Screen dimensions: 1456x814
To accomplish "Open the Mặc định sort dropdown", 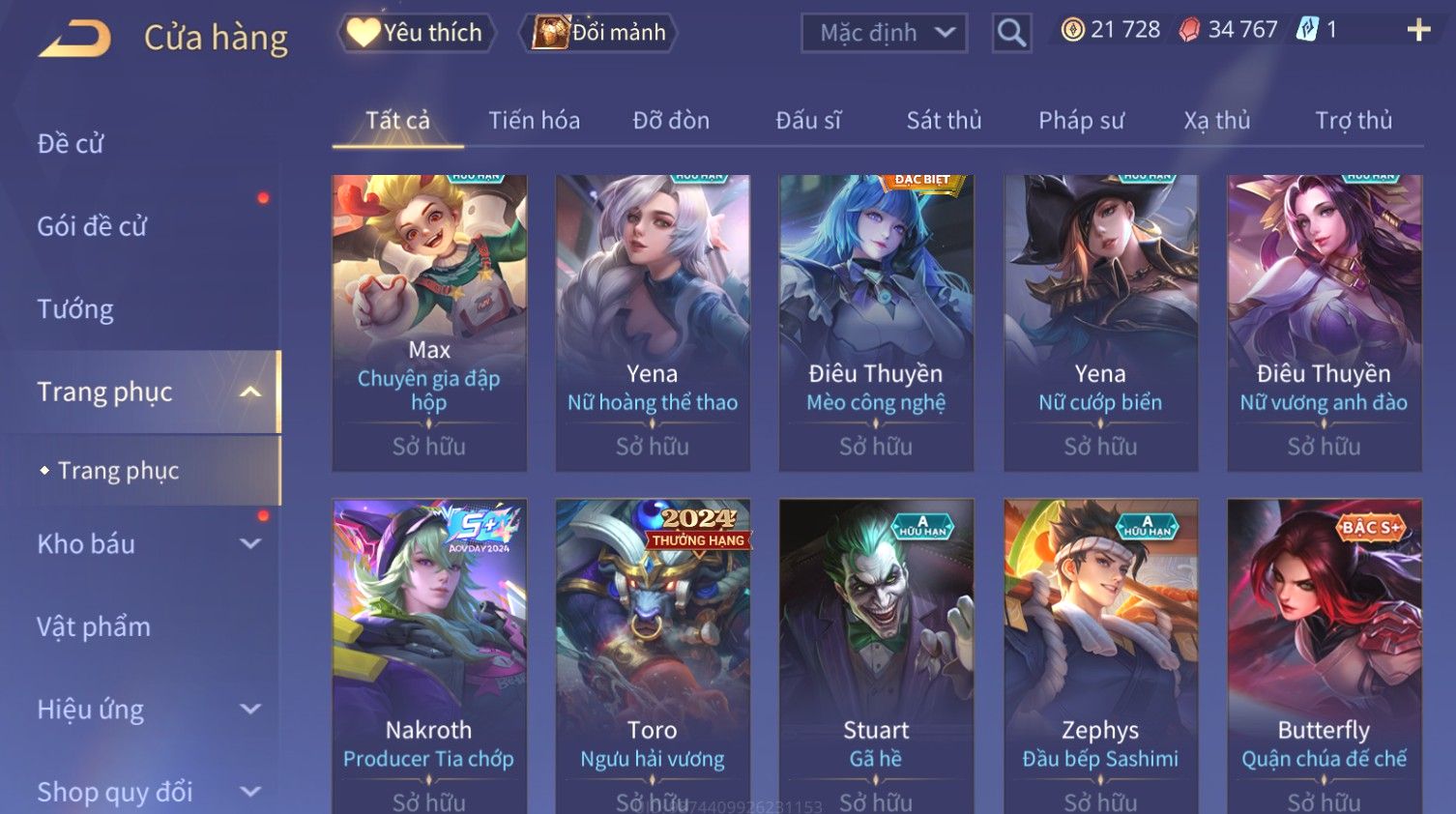I will coord(885,33).
